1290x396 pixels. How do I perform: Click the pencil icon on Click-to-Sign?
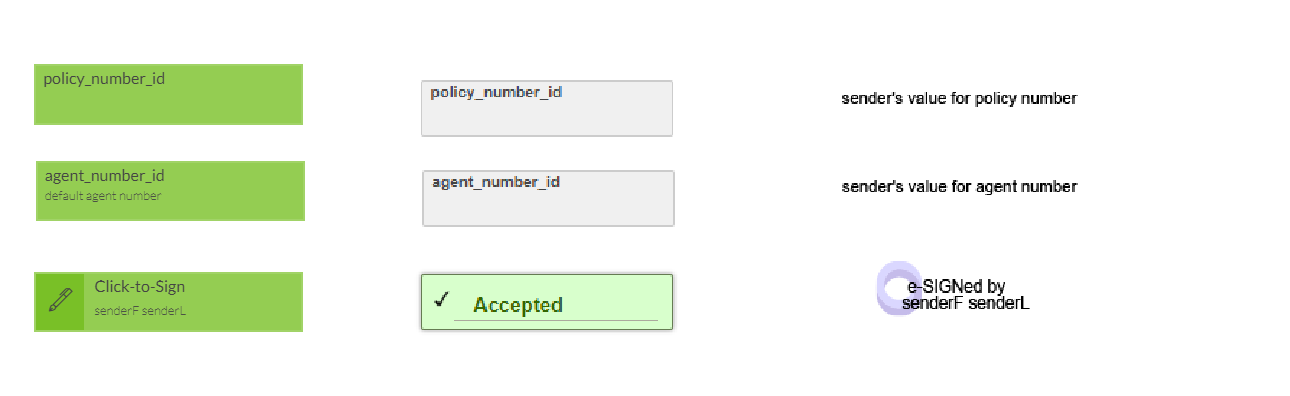(x=60, y=301)
